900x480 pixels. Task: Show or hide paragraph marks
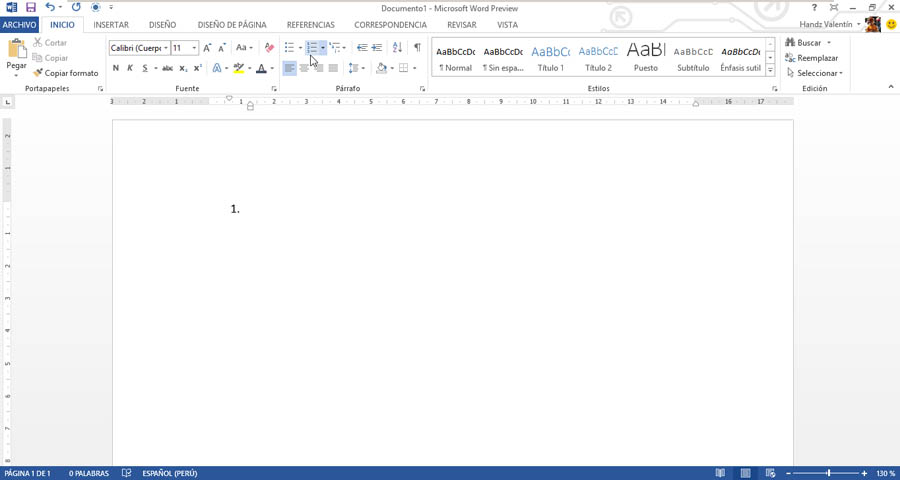(417, 48)
